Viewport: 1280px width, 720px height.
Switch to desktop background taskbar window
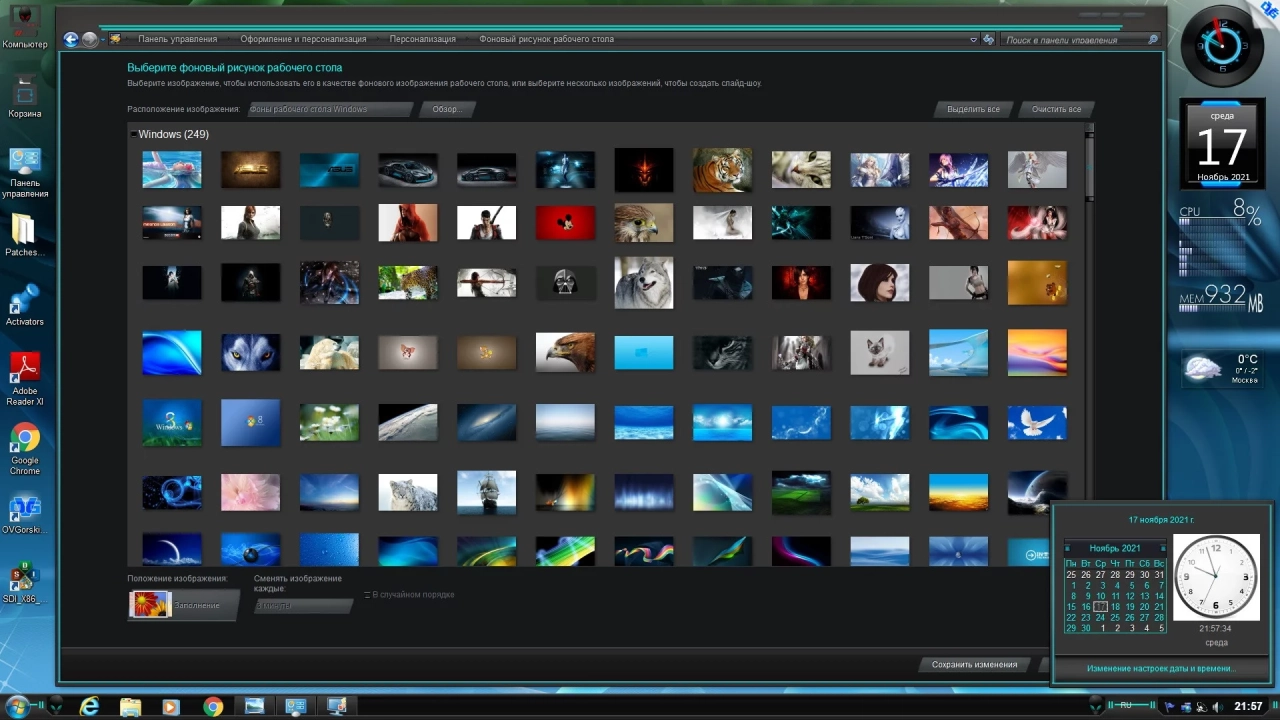[x=254, y=706]
